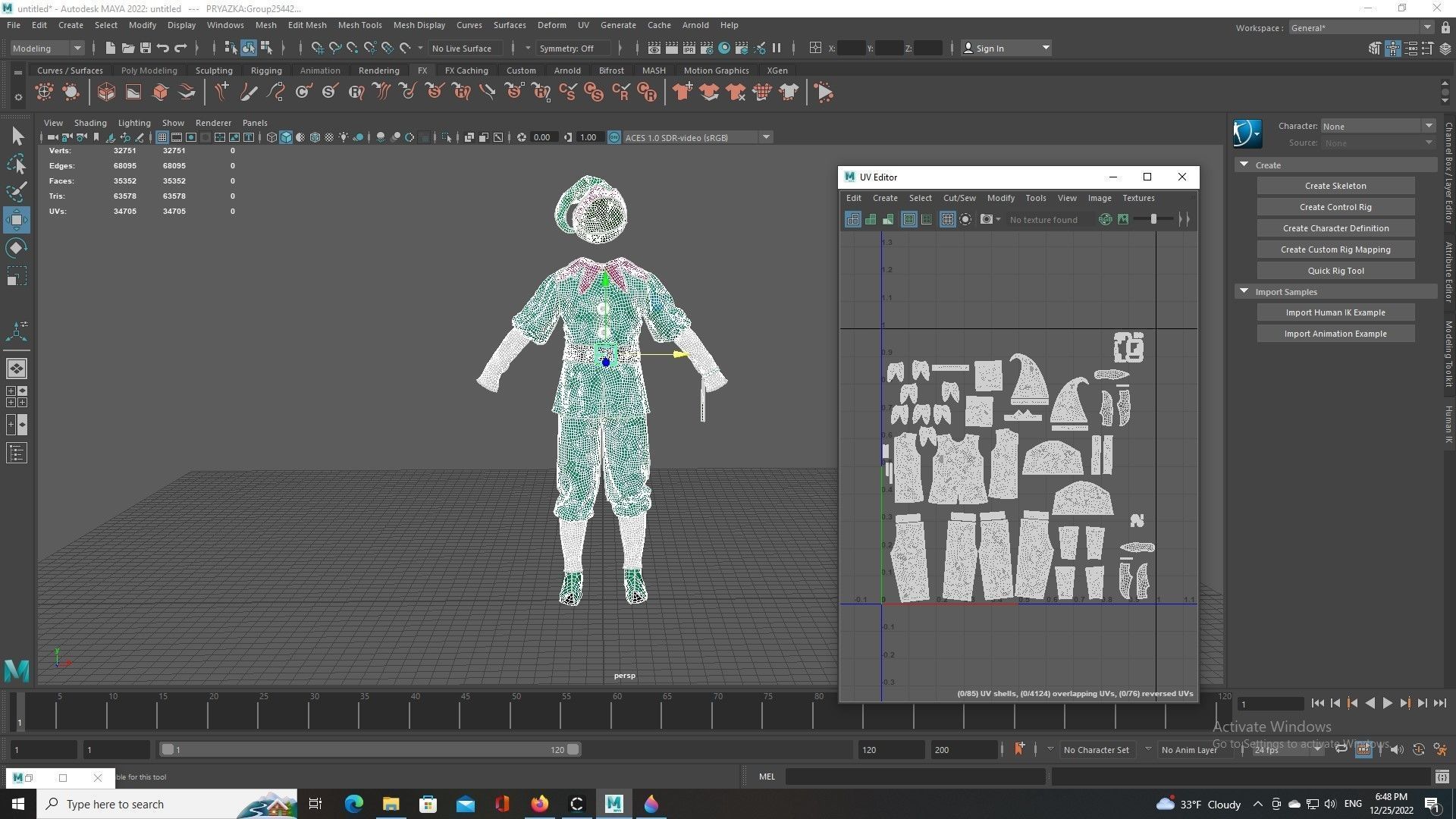This screenshot has width=1456, height=819.
Task: Click the New Scene icon
Action: (110, 48)
